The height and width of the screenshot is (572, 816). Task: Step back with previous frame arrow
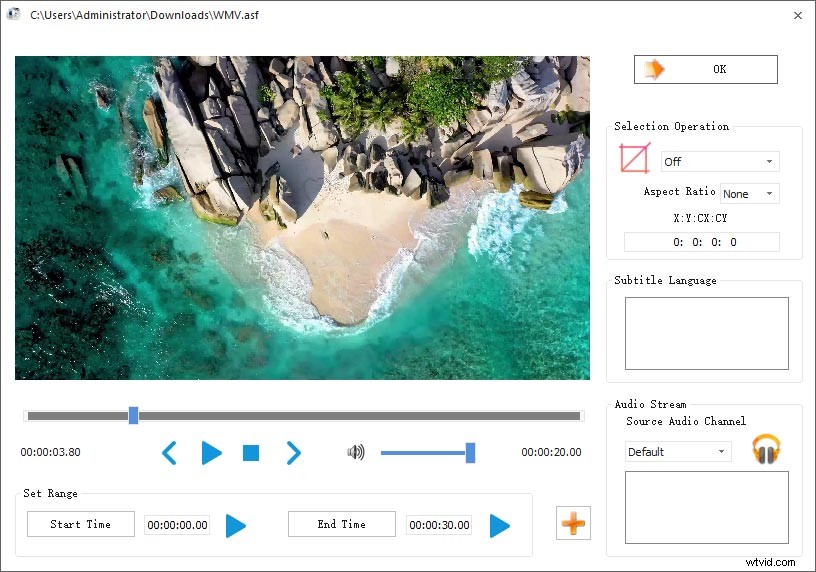pyautogui.click(x=169, y=453)
